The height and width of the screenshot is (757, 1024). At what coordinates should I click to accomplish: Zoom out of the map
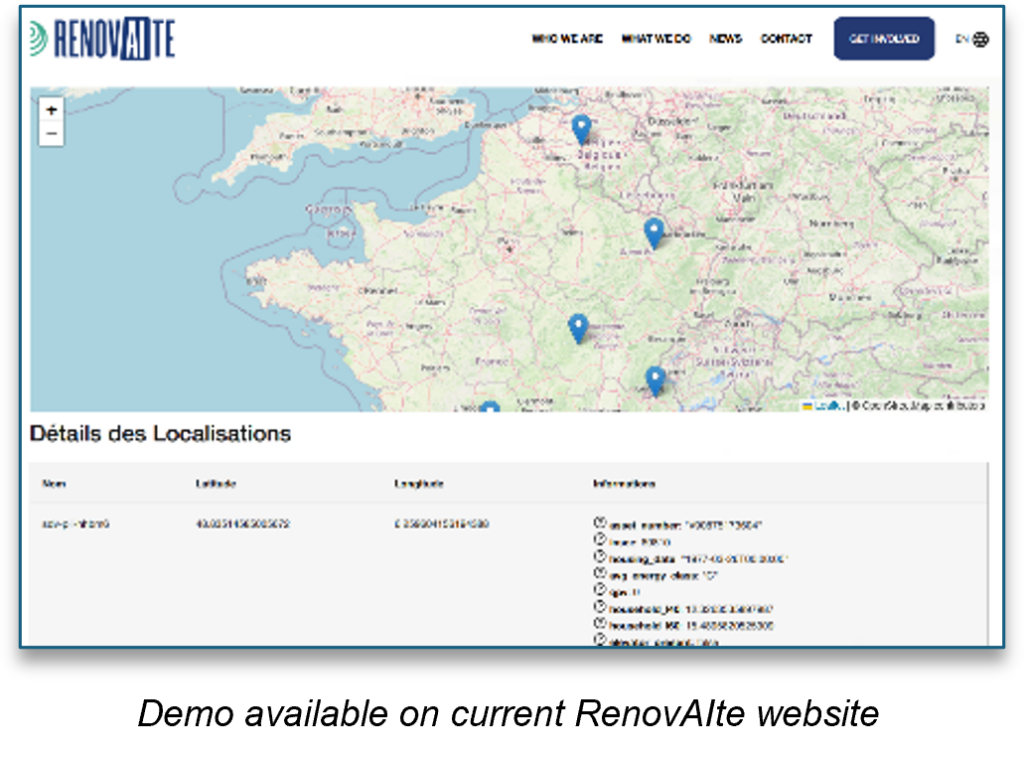[51, 134]
